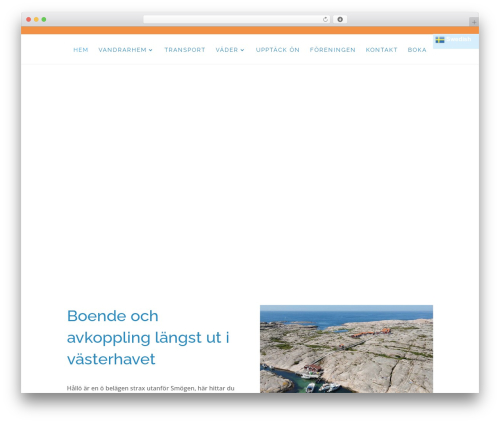Click the green fullscreen window button

tap(44, 19)
